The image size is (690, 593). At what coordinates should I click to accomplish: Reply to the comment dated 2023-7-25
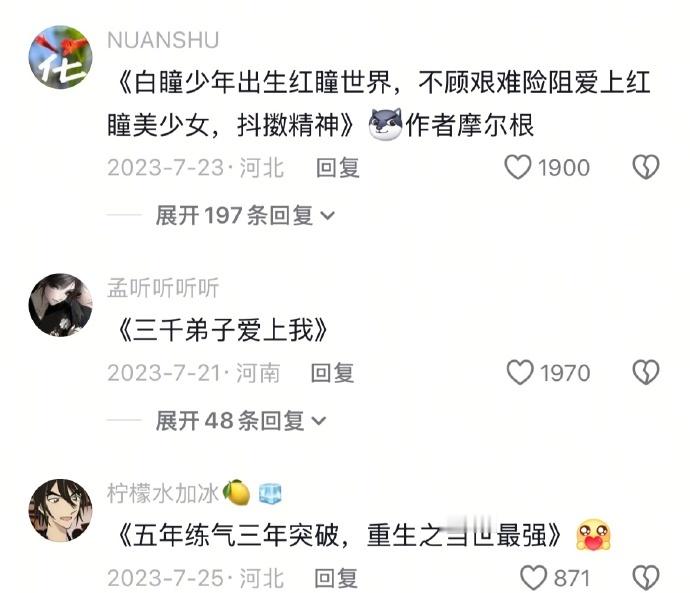[336, 578]
